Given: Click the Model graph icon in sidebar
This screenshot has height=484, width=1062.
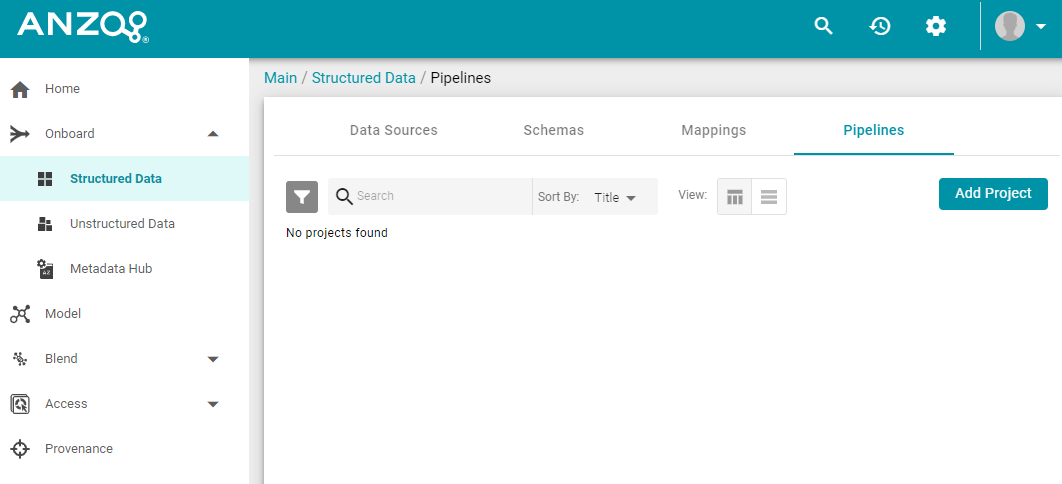Looking at the screenshot, I should coord(20,314).
